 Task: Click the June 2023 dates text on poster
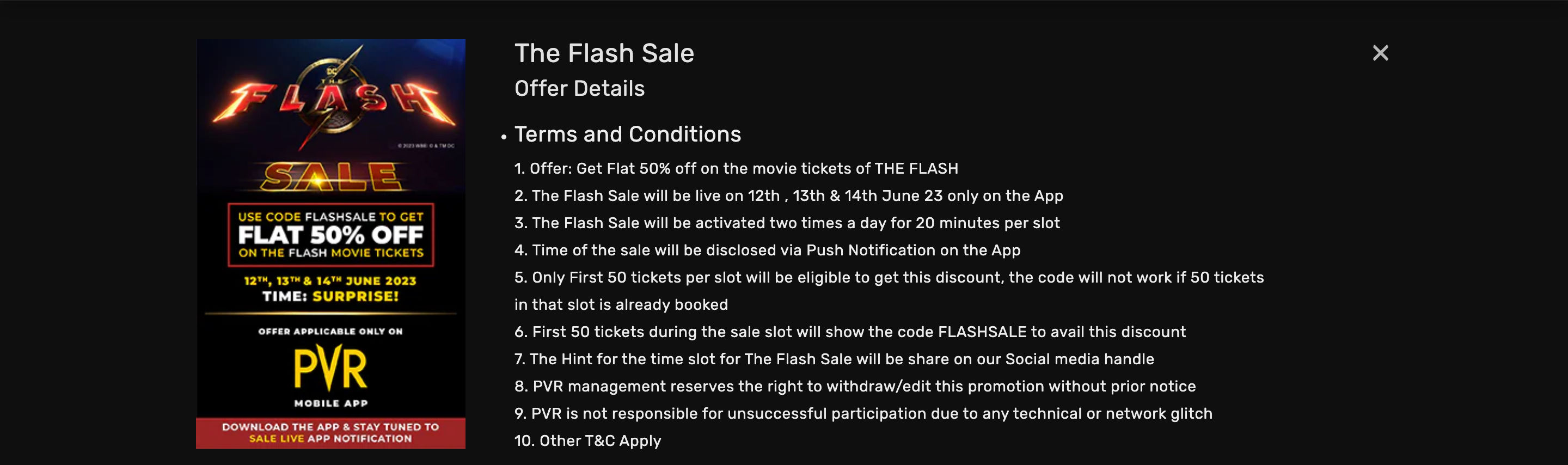(330, 281)
